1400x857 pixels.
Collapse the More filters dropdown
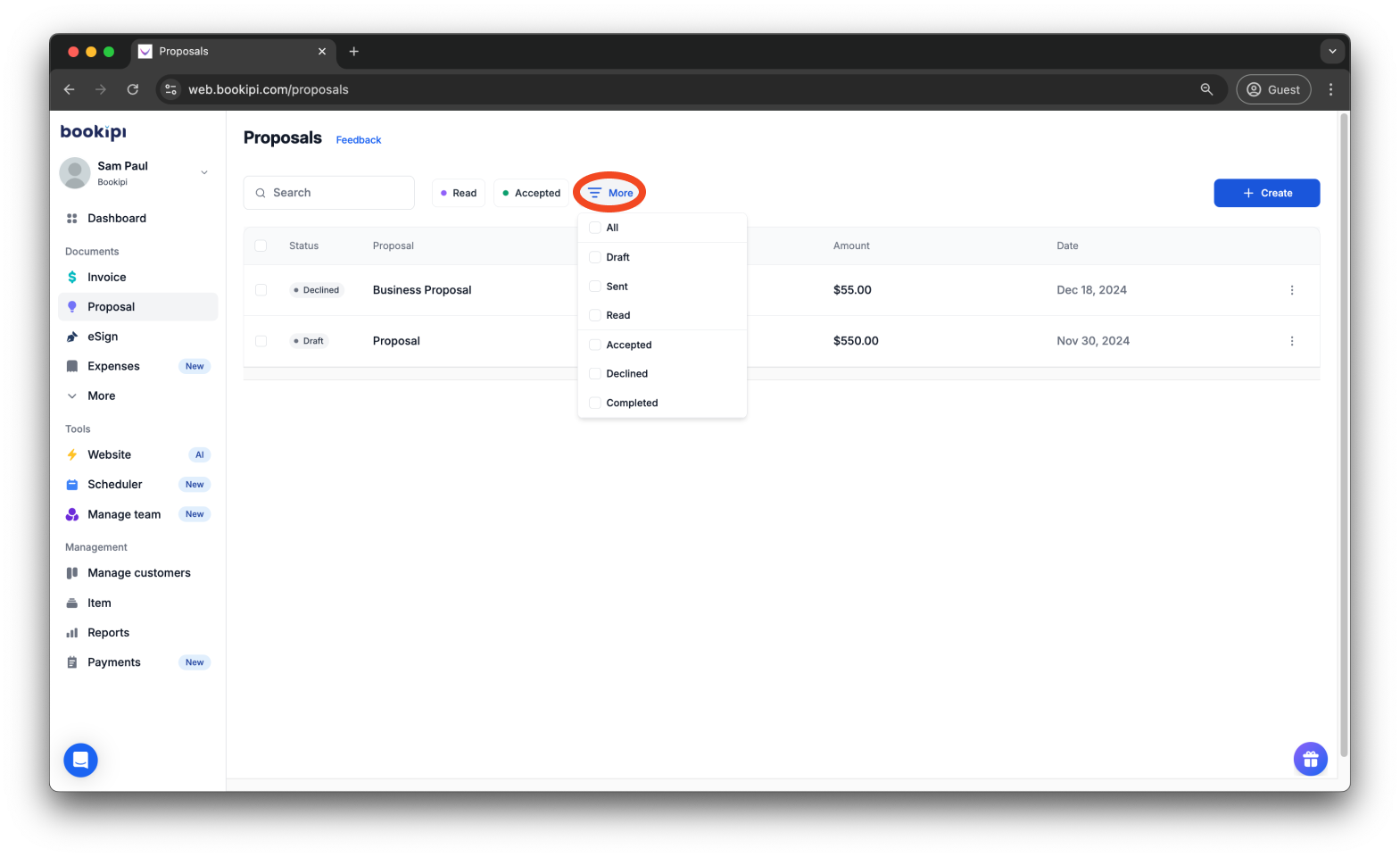click(610, 193)
